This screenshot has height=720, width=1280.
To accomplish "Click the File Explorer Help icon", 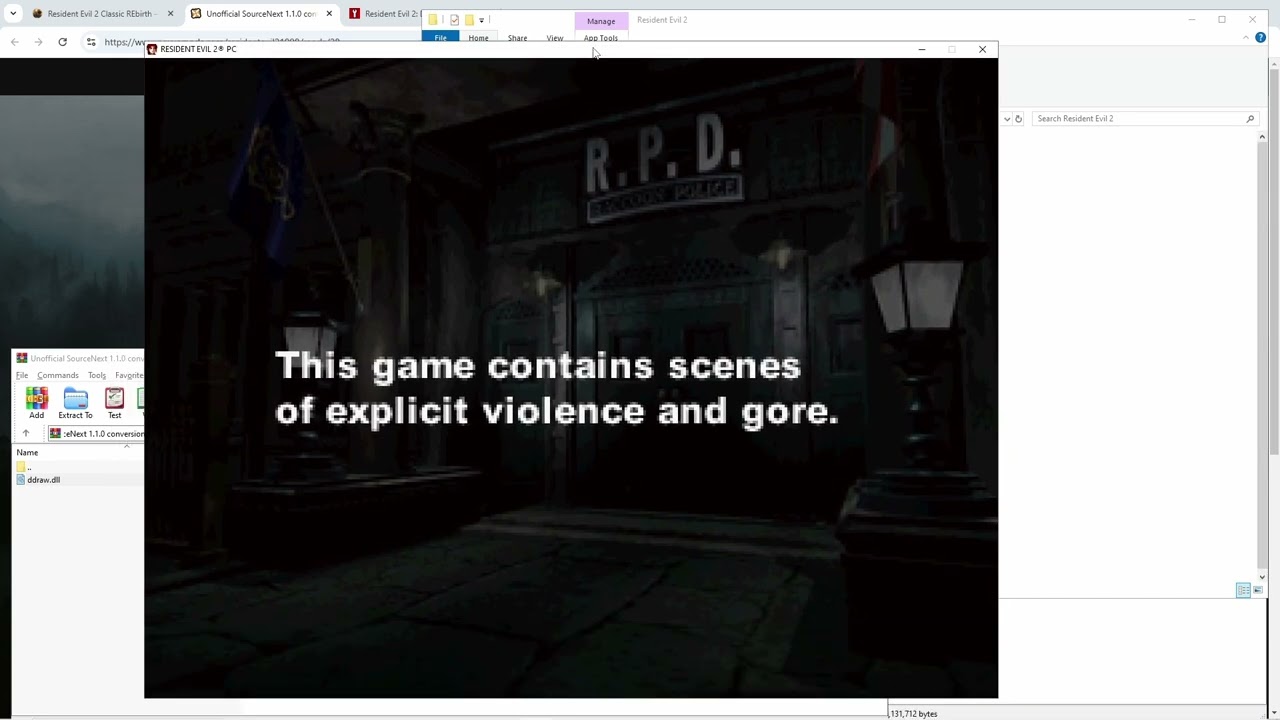I will point(1260,38).
